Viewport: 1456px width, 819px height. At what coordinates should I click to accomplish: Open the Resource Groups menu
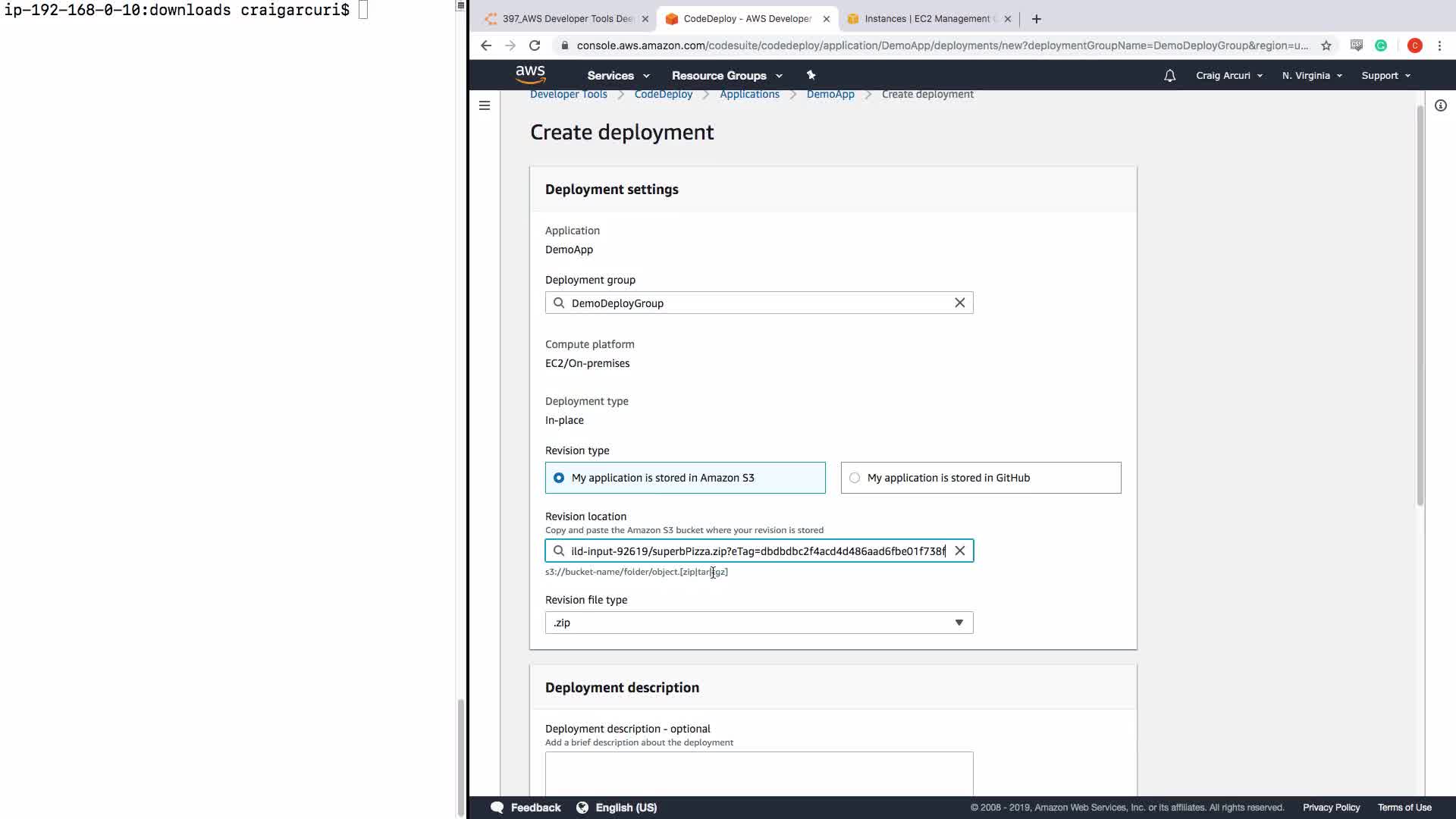point(726,75)
